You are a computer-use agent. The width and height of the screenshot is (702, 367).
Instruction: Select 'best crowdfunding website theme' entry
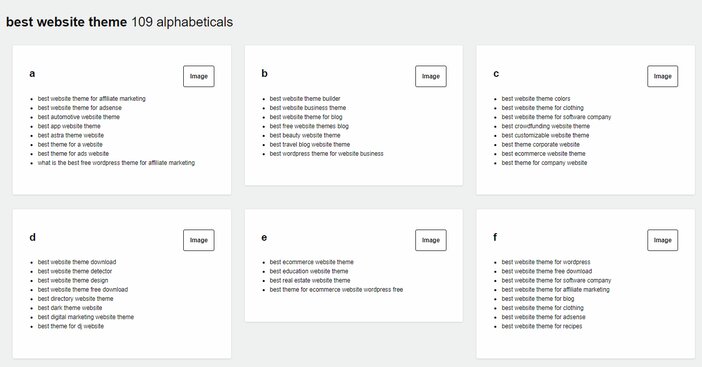coord(545,126)
